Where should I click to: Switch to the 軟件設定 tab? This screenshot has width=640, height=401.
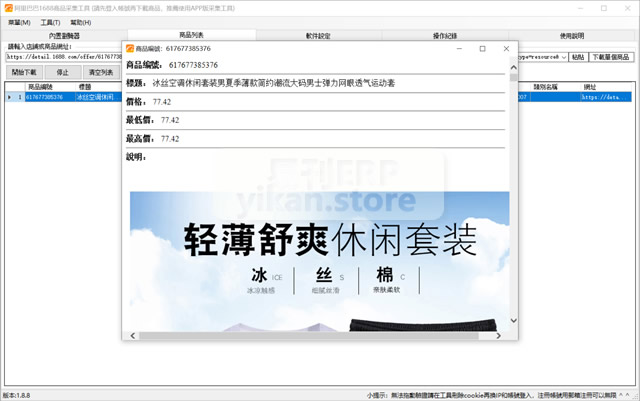(x=319, y=35)
